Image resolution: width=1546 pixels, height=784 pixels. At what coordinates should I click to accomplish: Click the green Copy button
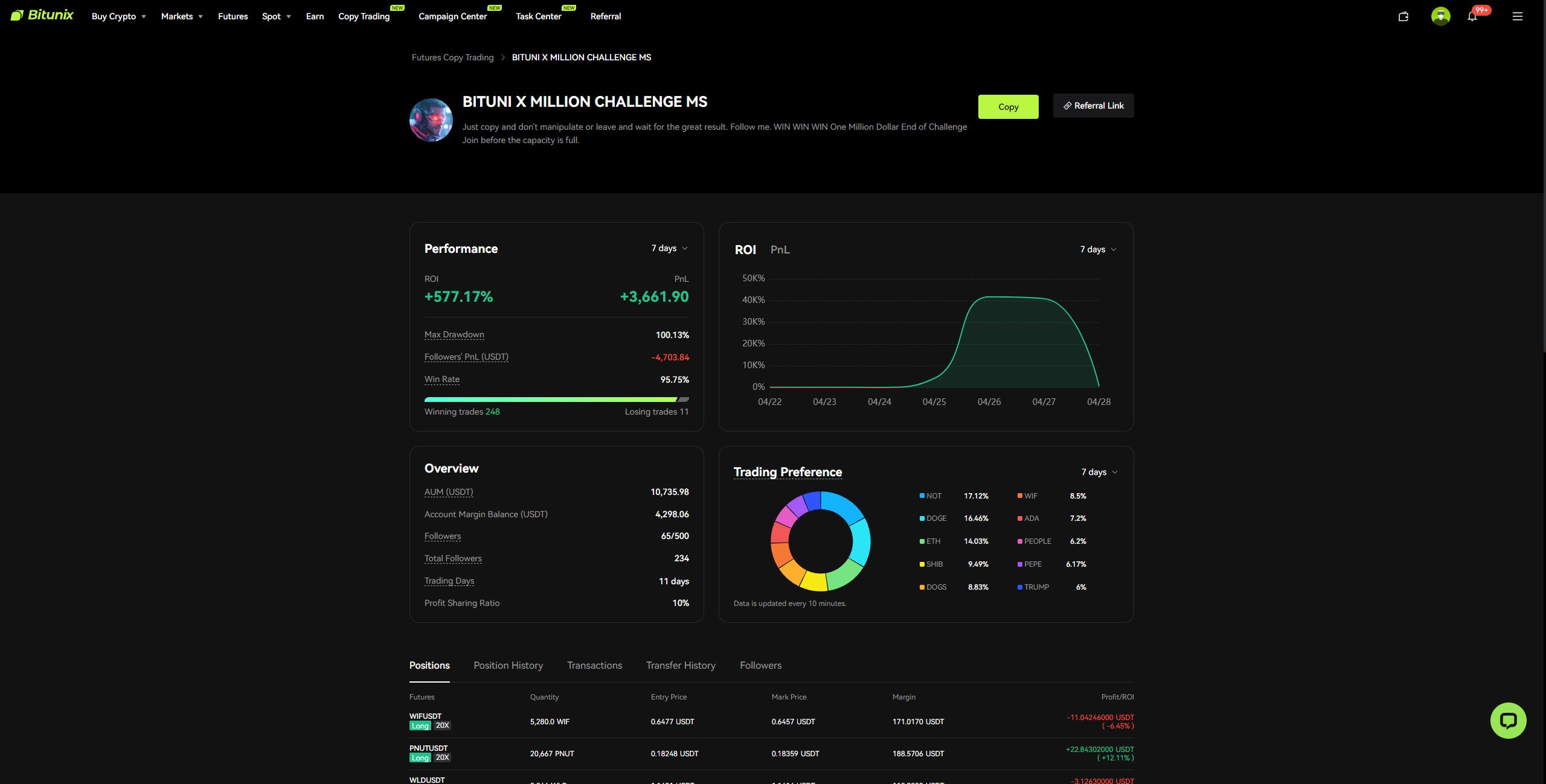1008,107
